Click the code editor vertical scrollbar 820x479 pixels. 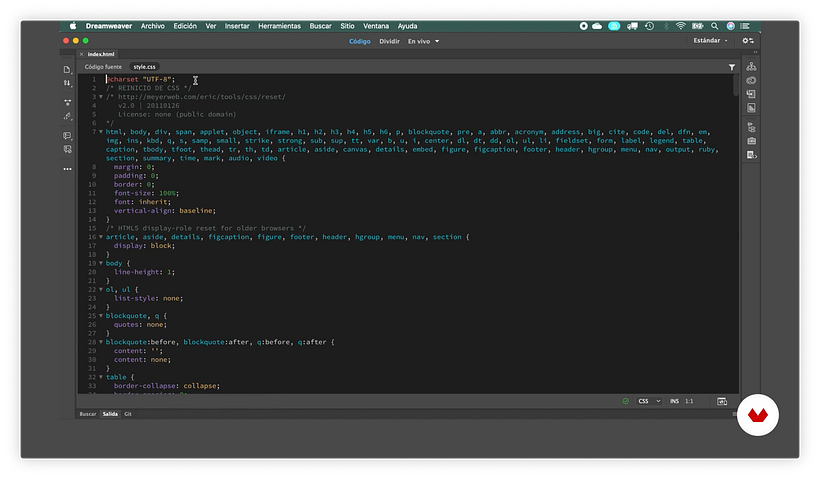tap(735, 85)
